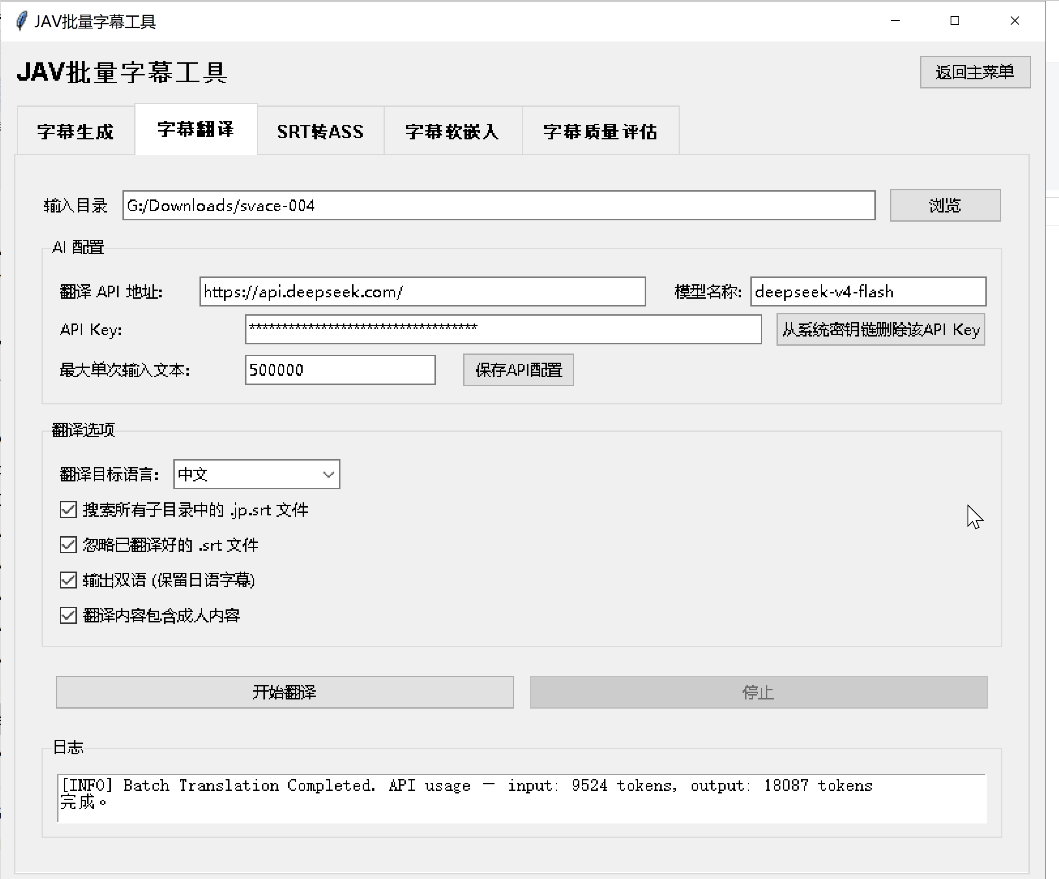Maximize the JAV批量字幕工具 window

point(954,21)
